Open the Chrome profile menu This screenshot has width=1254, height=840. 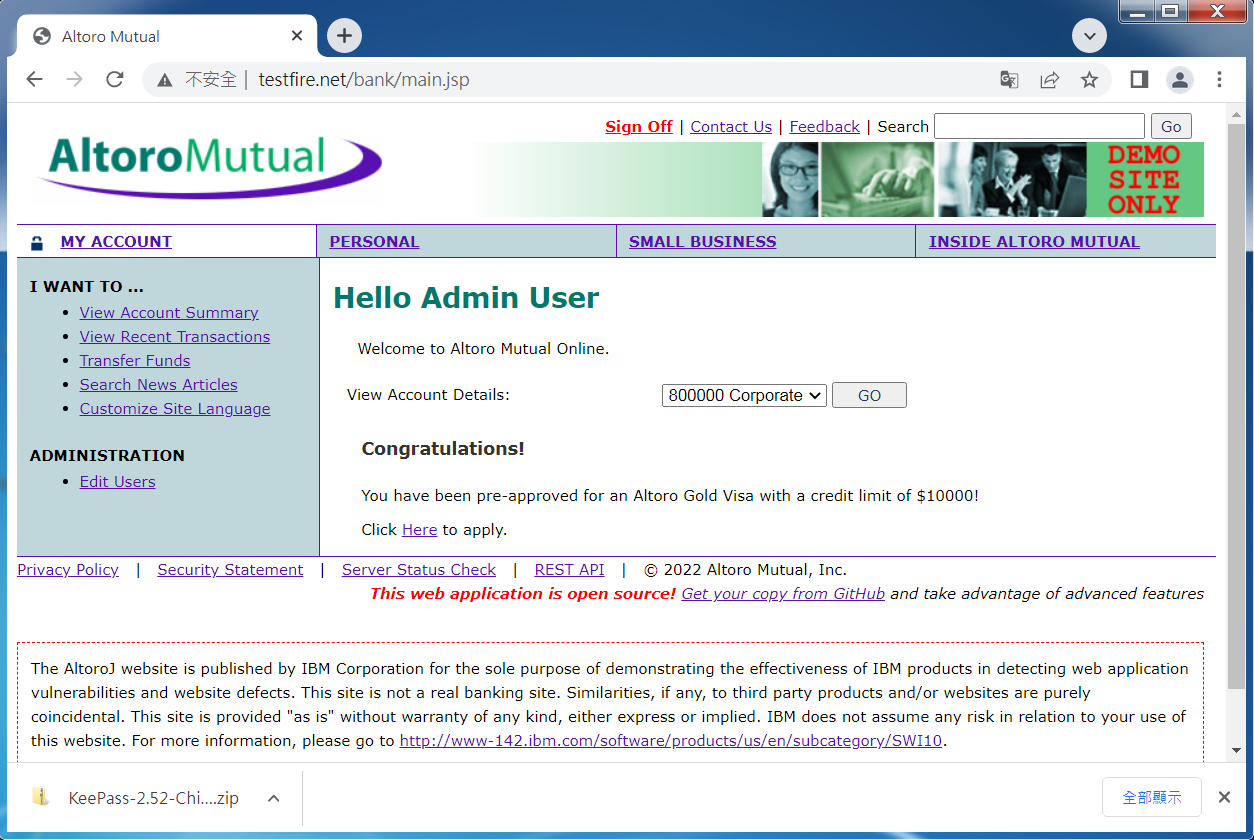(x=1180, y=80)
